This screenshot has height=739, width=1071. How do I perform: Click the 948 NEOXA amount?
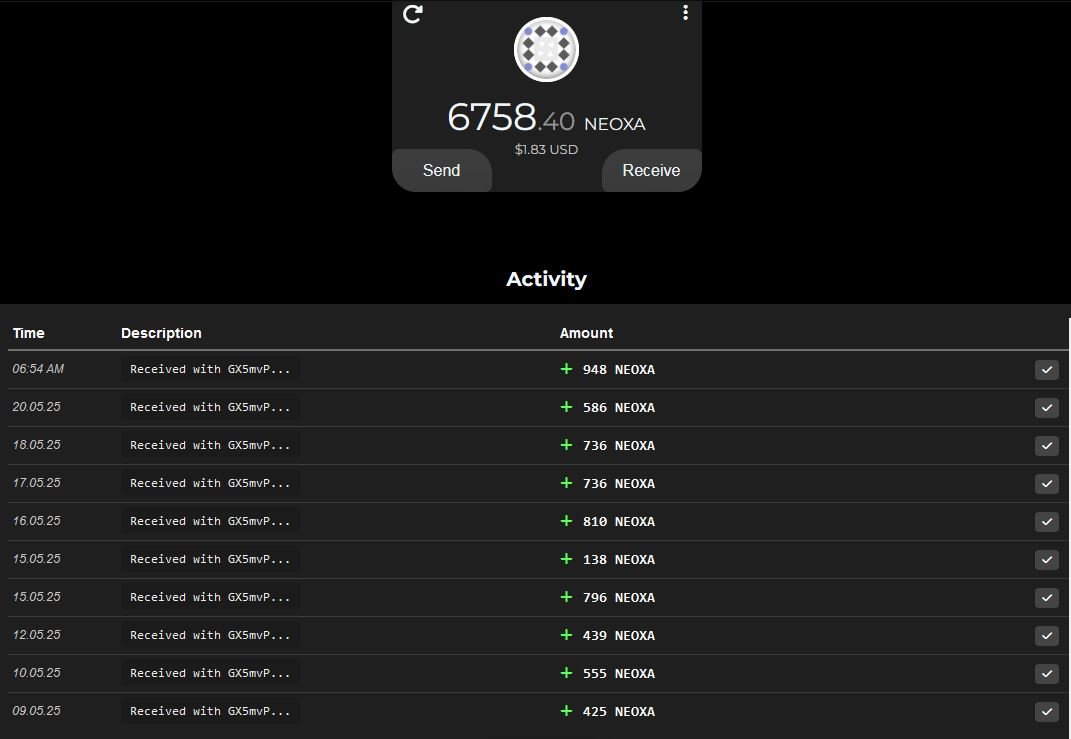(619, 370)
